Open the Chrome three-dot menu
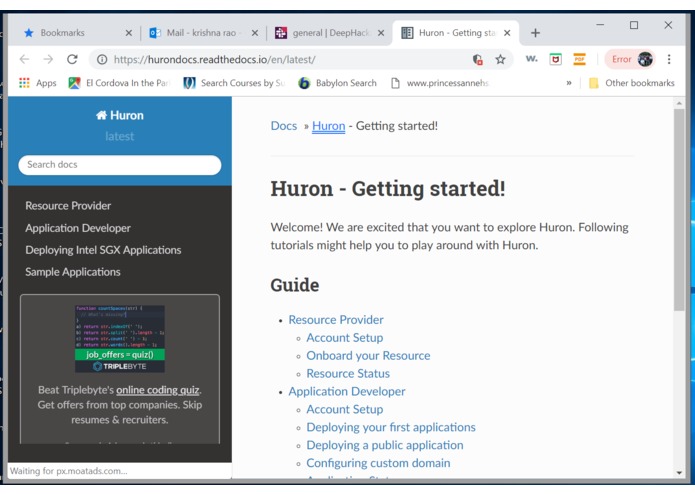 pyautogui.click(x=669, y=59)
